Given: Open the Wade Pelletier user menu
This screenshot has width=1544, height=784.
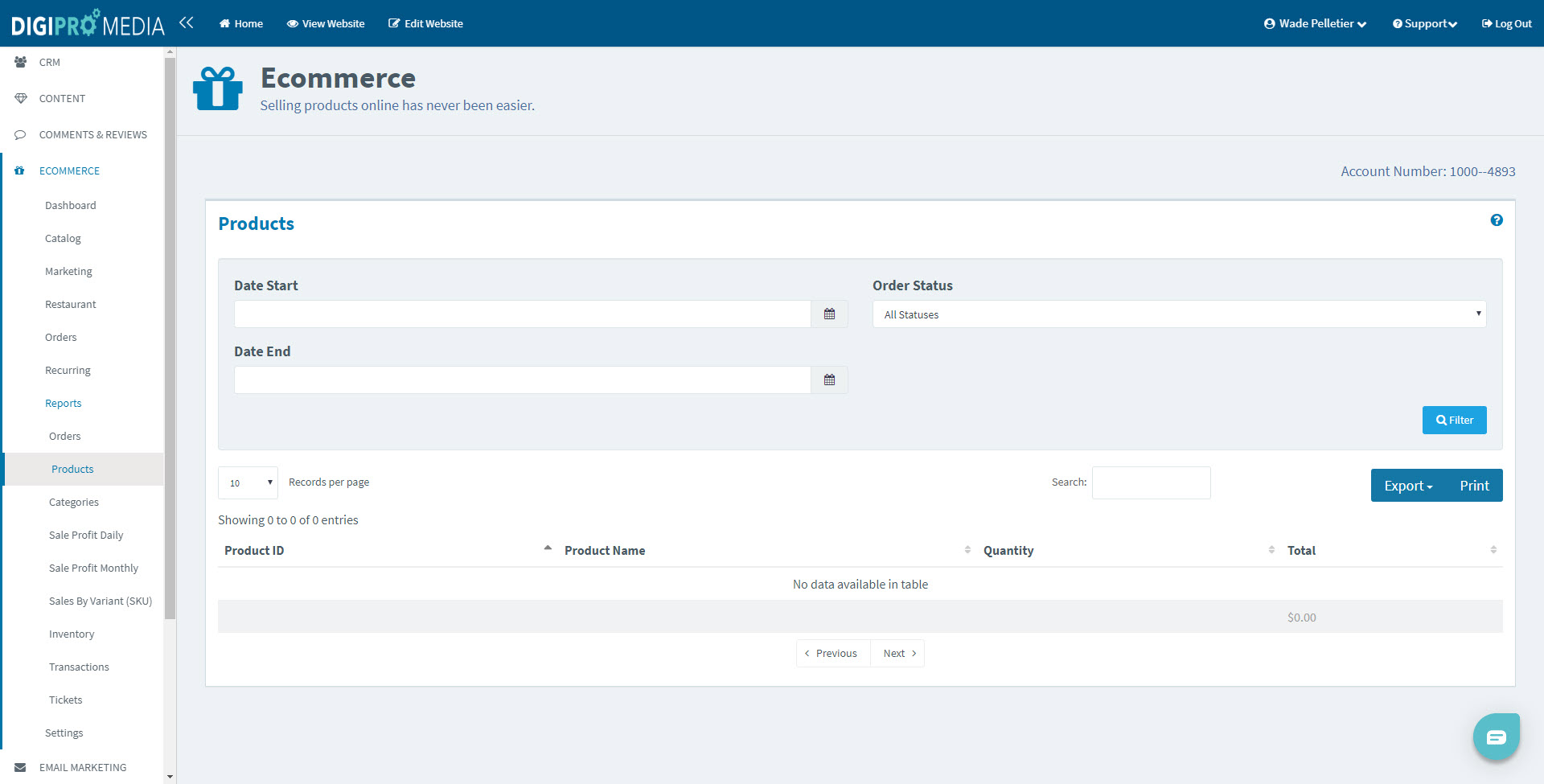Looking at the screenshot, I should (x=1315, y=23).
